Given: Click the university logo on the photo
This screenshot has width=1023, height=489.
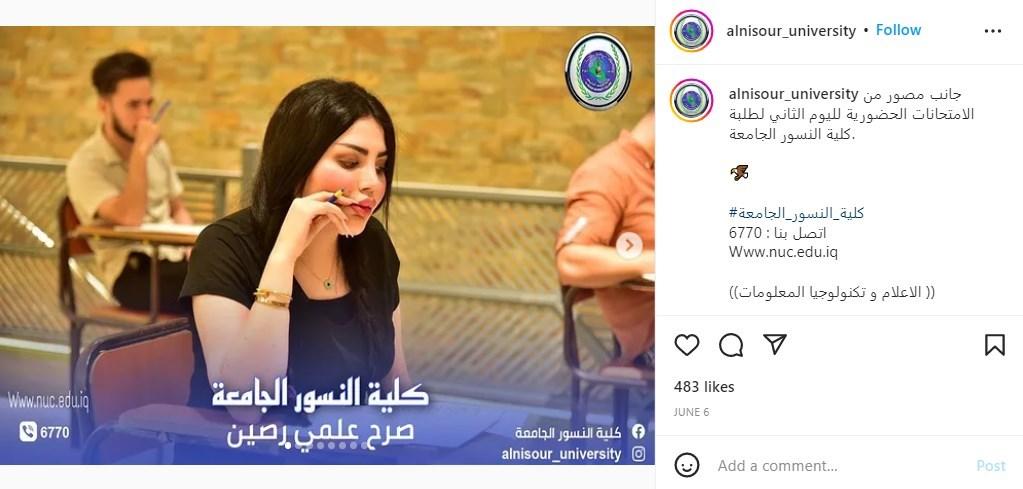Looking at the screenshot, I should pos(598,72).
